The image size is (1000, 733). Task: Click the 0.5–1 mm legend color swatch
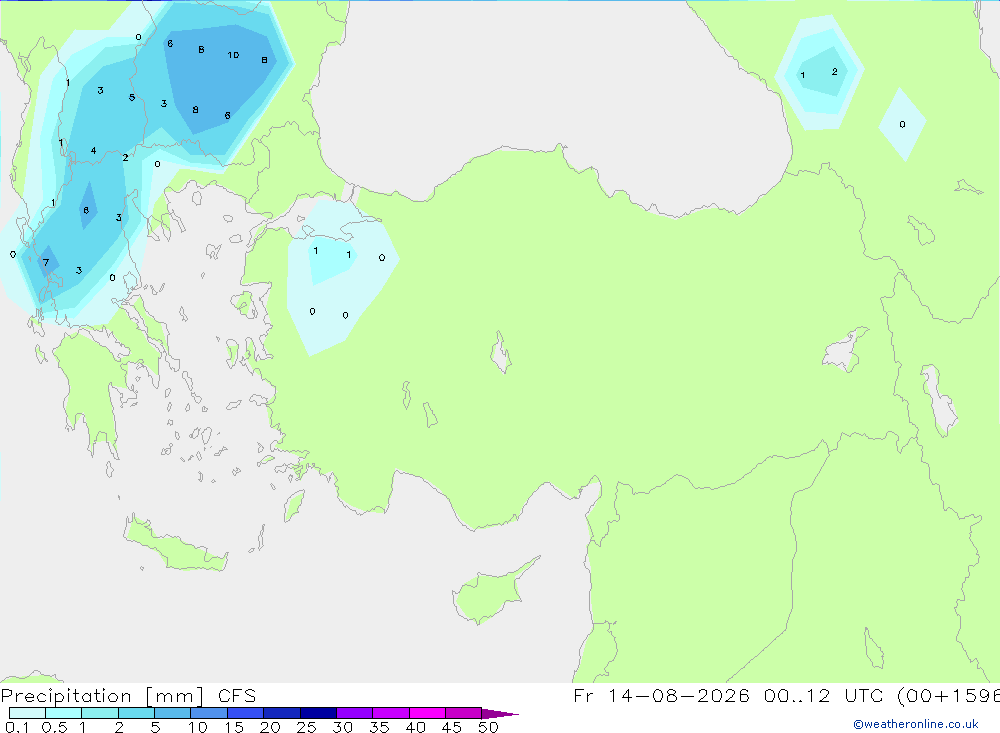click(64, 713)
